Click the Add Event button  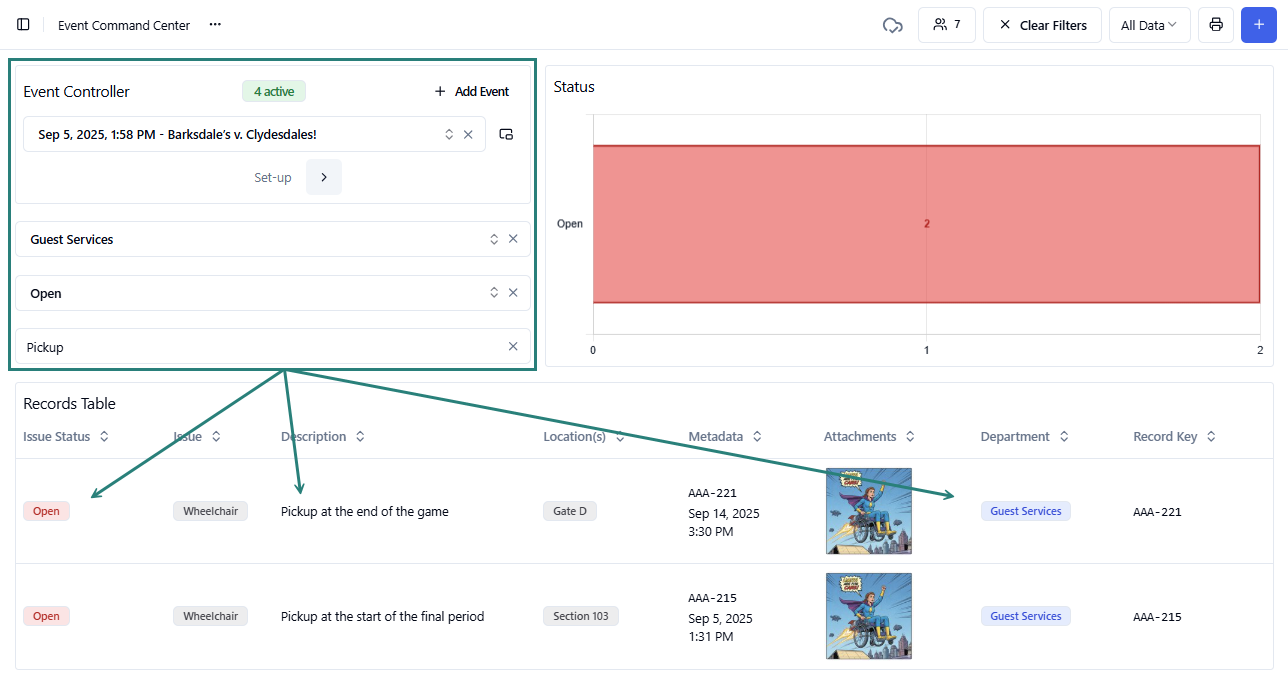click(x=472, y=92)
